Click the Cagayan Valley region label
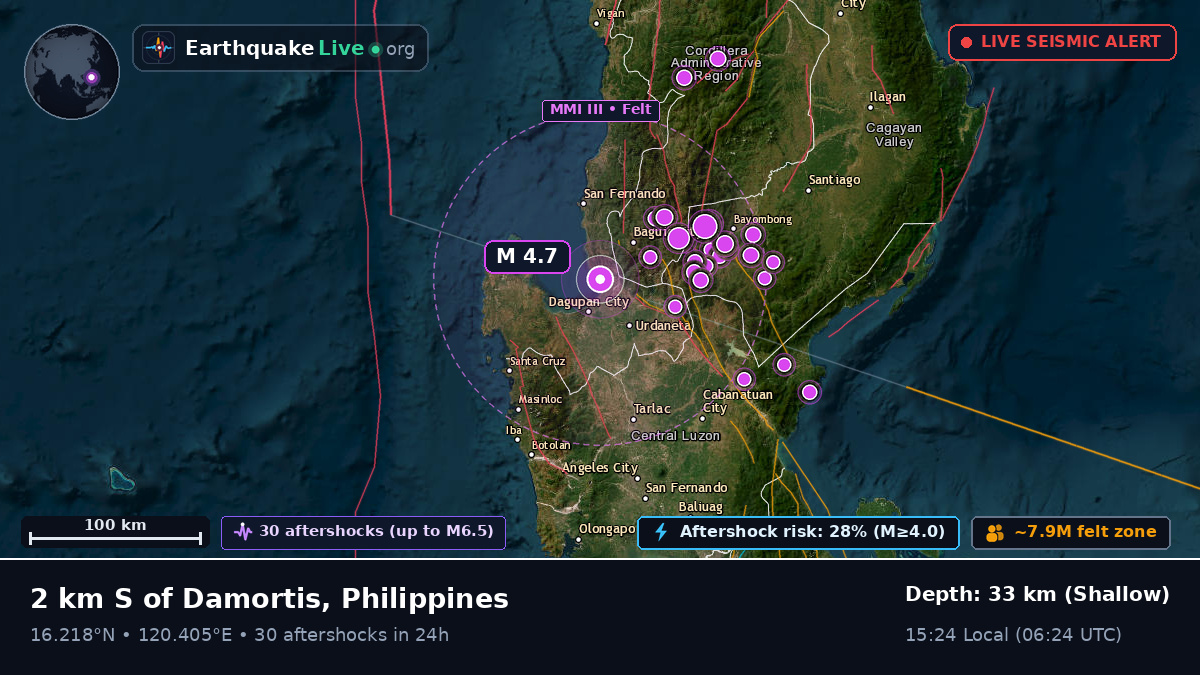1200x675 pixels. pos(894,135)
